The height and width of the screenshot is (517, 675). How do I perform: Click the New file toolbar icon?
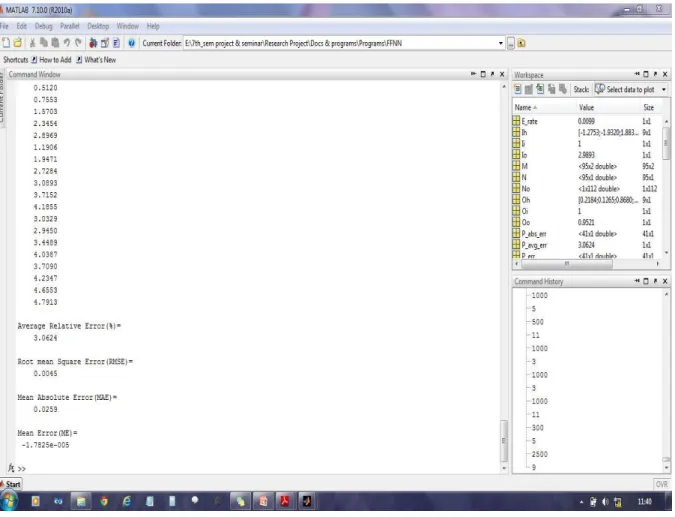coord(6,43)
